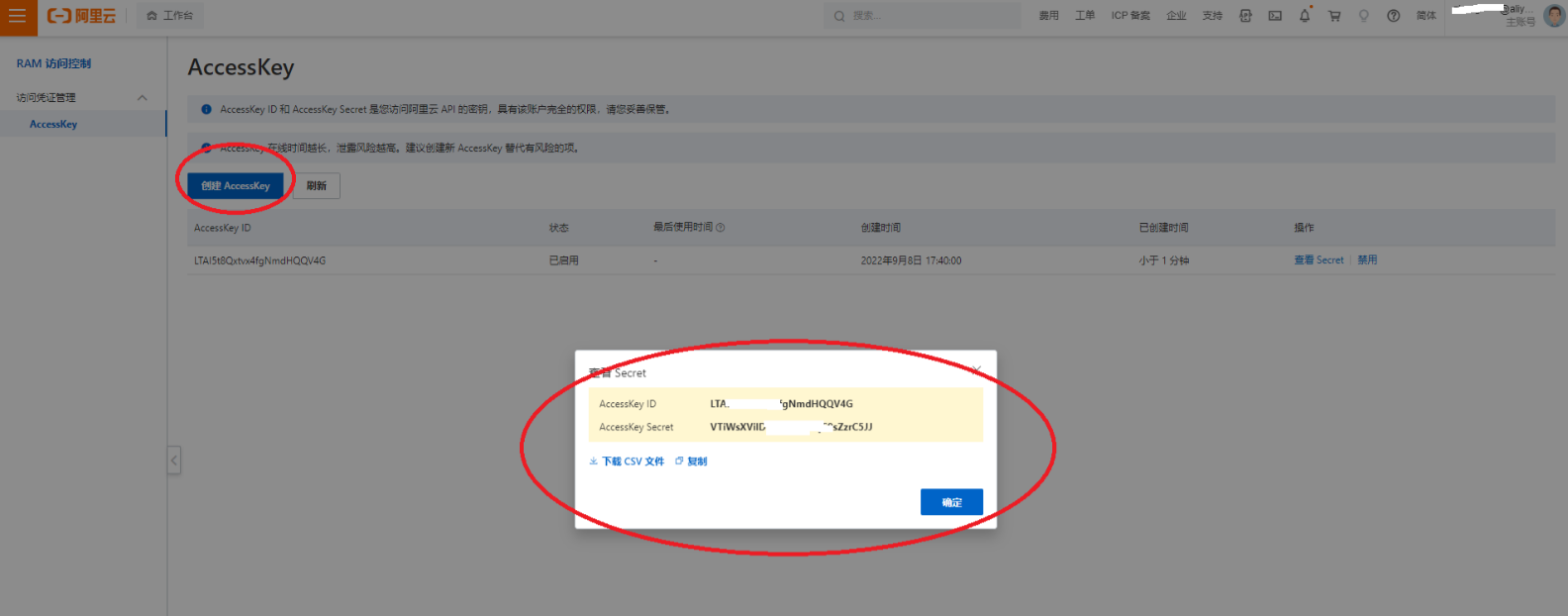Click 禁用 link in the table row
The height and width of the screenshot is (616, 1568).
tap(1367, 260)
